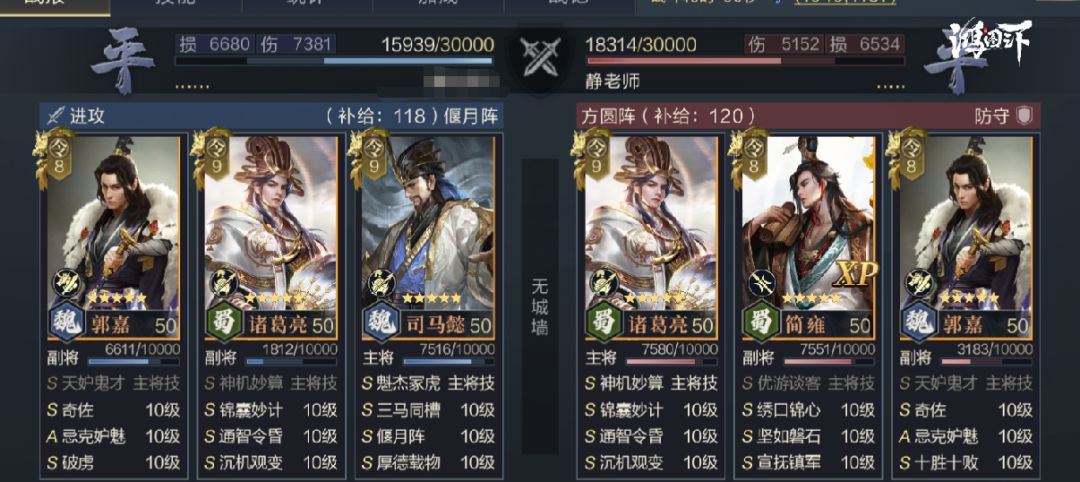This screenshot has height=482, width=1080.
Task: Click the shield icon next to 防守
Action: (1024, 116)
